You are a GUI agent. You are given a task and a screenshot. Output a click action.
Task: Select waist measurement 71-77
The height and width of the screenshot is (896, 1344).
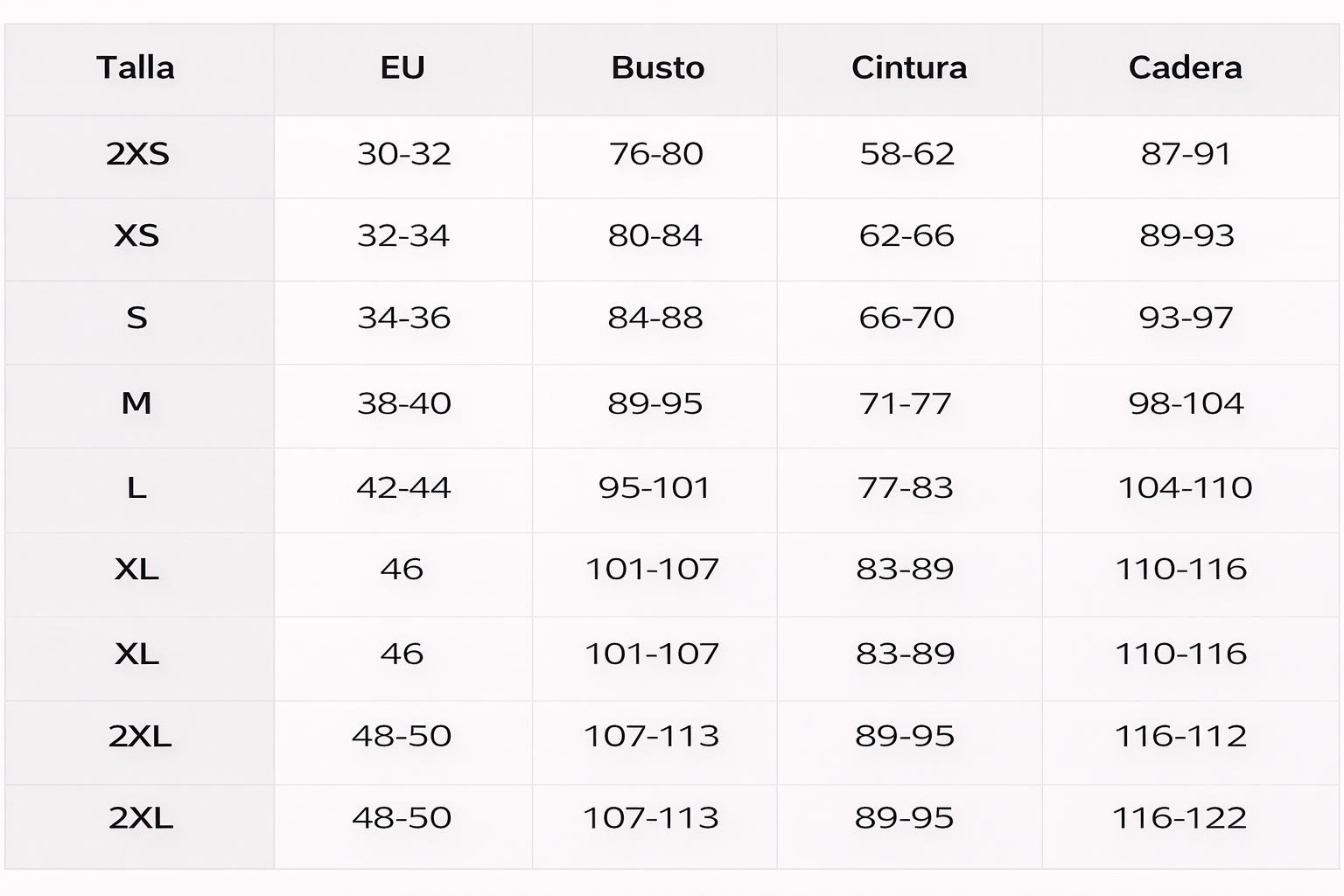905,403
